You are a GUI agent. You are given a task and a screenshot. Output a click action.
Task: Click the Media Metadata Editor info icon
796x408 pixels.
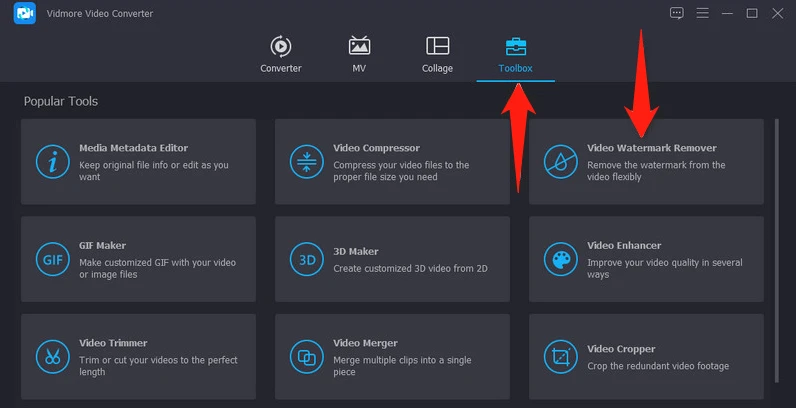[53, 162]
